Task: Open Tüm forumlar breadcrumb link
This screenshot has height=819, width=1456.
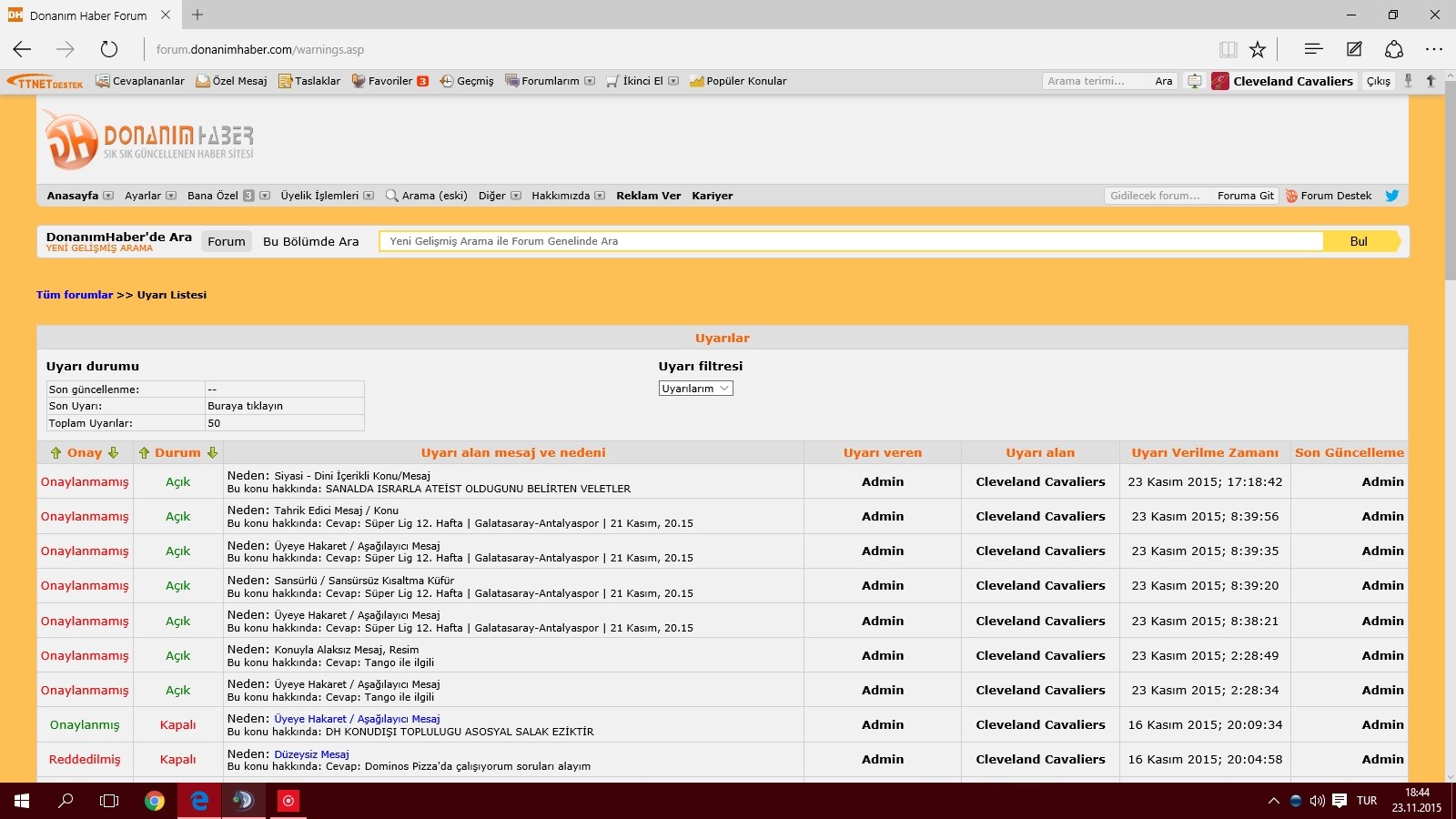Action: [x=75, y=295]
